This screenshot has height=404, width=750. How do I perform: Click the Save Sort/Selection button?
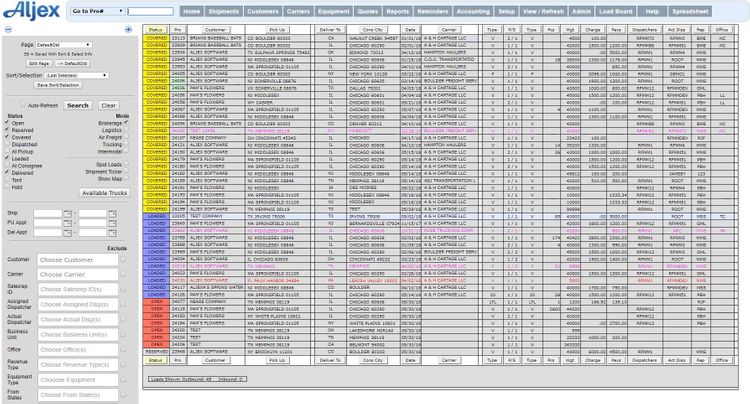coord(58,85)
